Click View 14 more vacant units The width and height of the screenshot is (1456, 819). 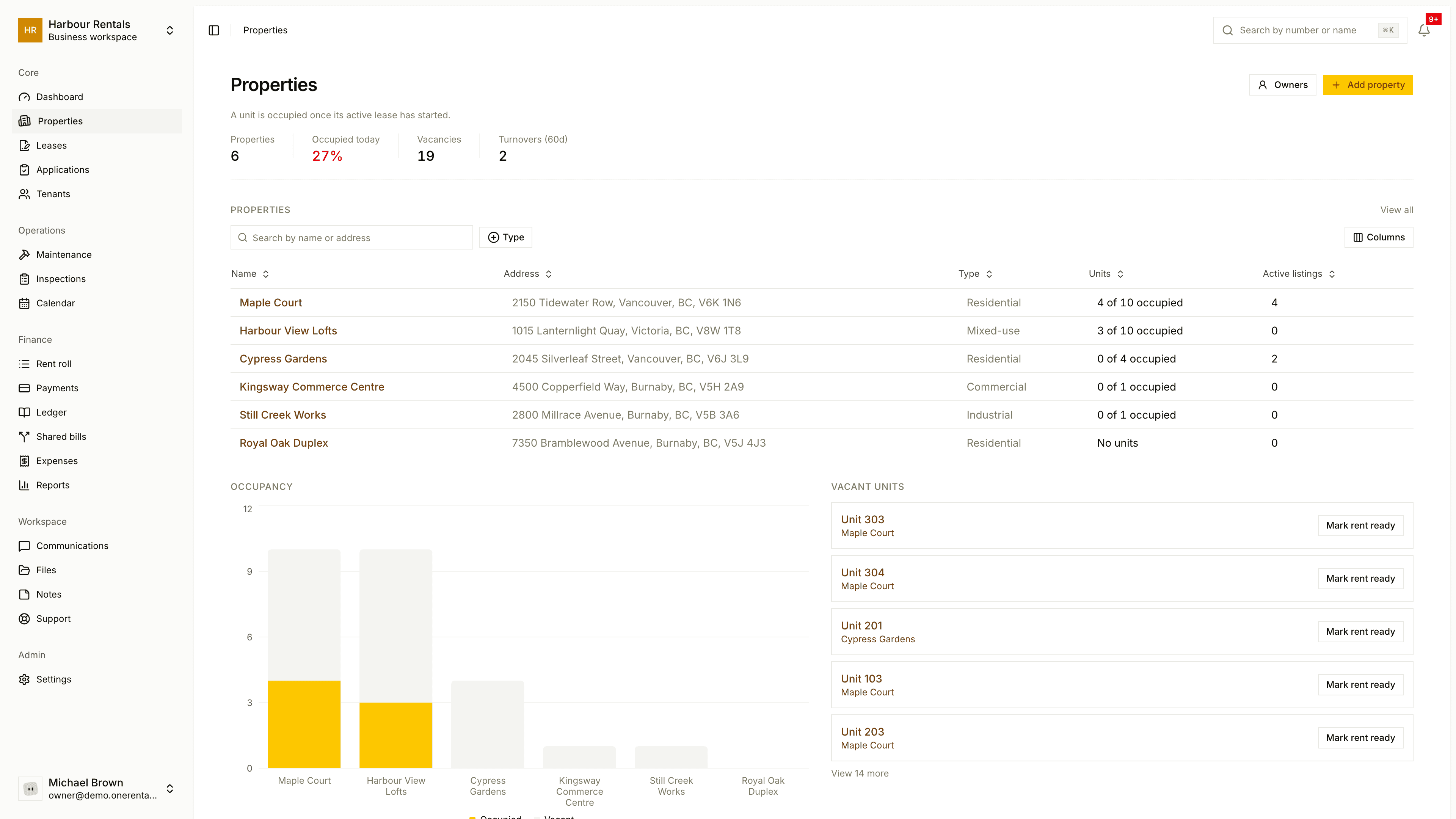coord(860,773)
